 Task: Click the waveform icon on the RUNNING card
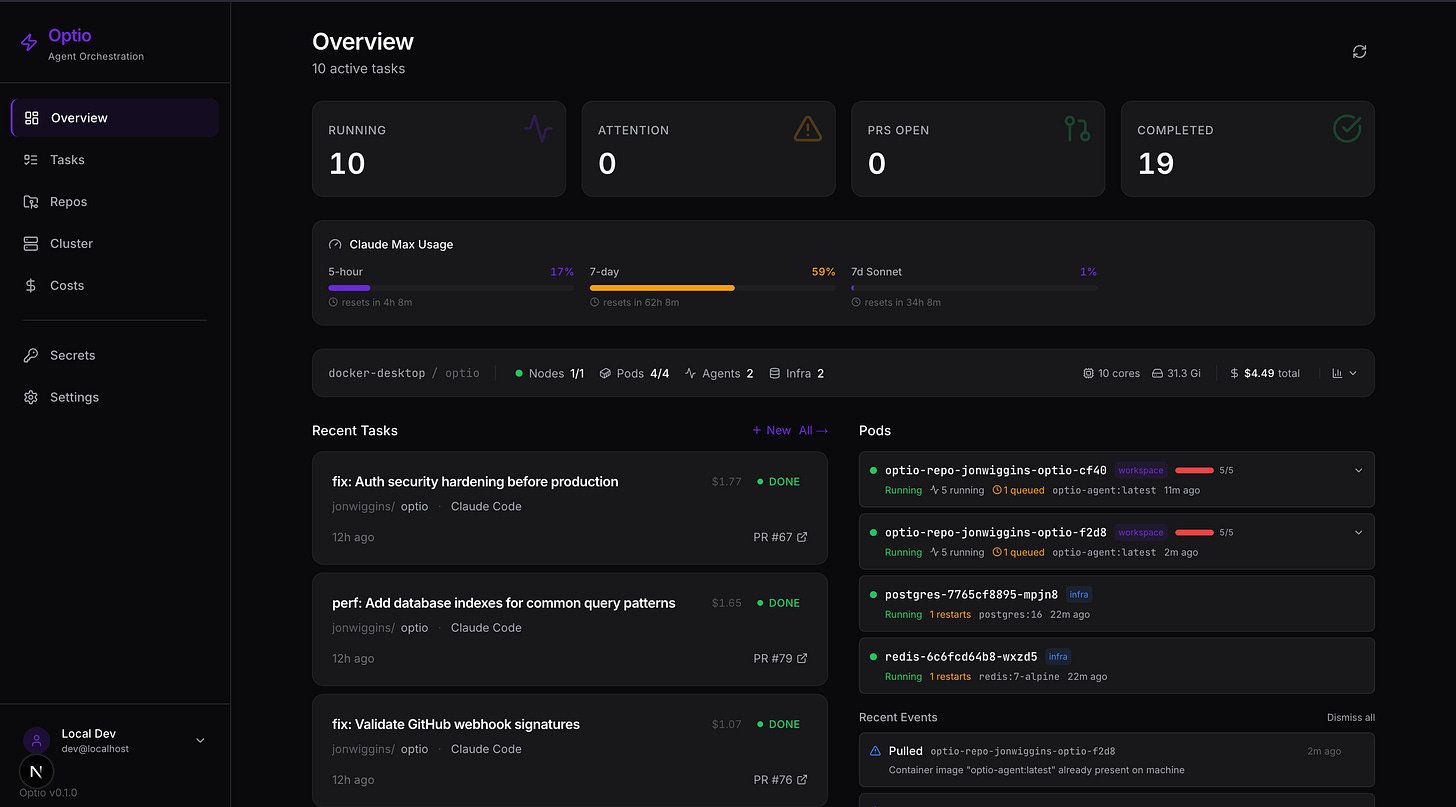coord(537,128)
